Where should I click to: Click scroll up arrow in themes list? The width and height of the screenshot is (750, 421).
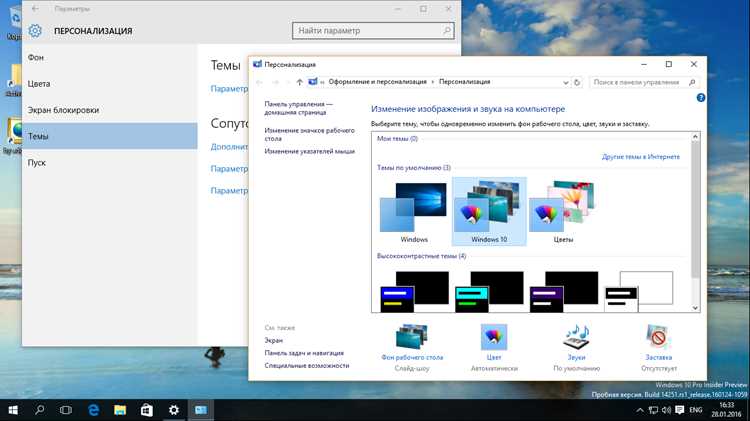(695, 137)
